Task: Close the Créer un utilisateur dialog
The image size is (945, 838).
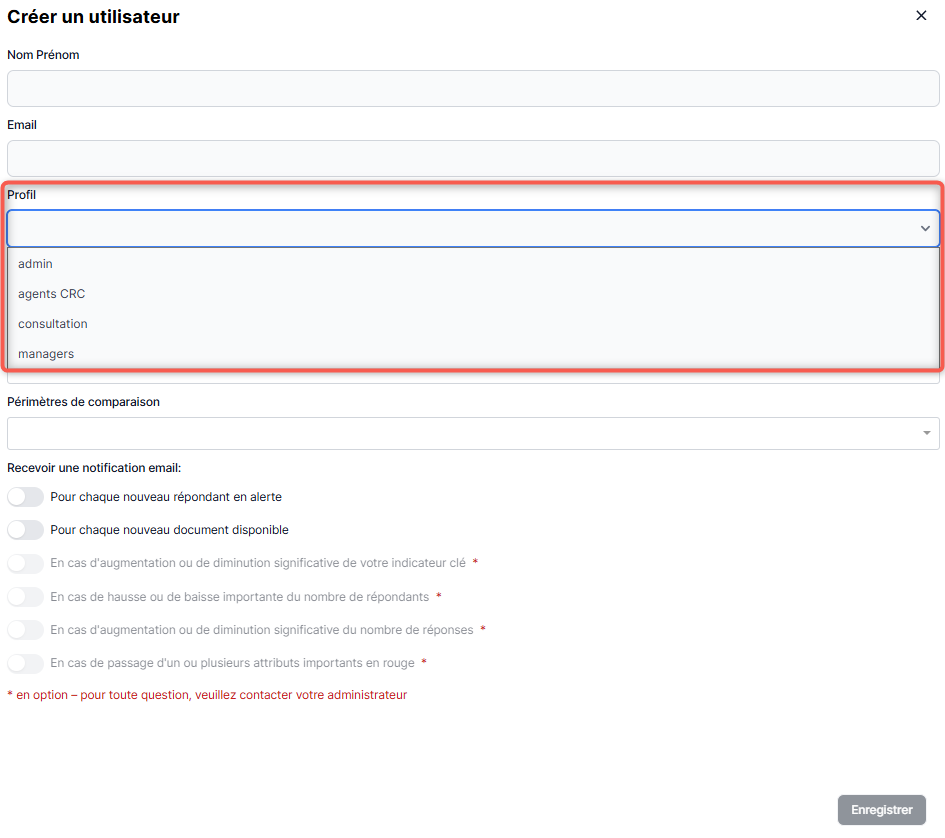Action: [921, 16]
